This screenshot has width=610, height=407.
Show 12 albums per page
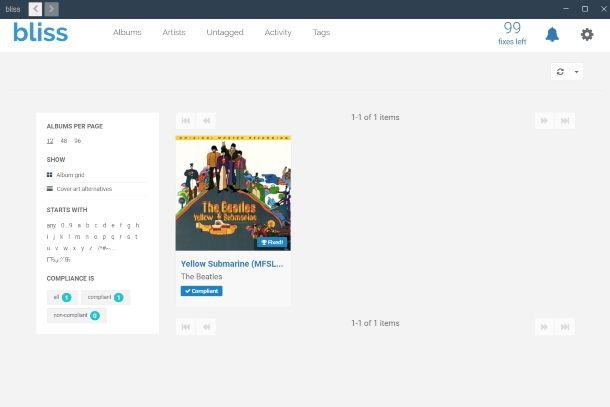click(50, 141)
